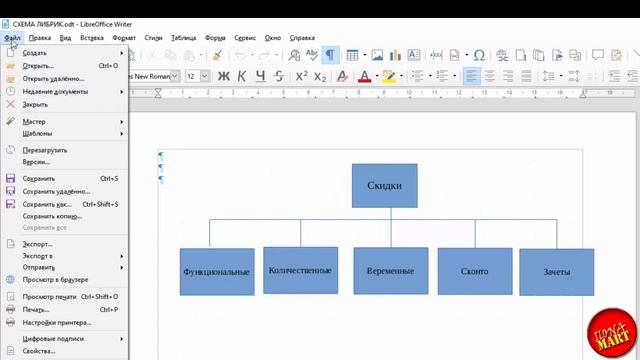This screenshot has height=360, width=640.
Task: Toggle formatting marks (¶) display
Action: coord(330,55)
